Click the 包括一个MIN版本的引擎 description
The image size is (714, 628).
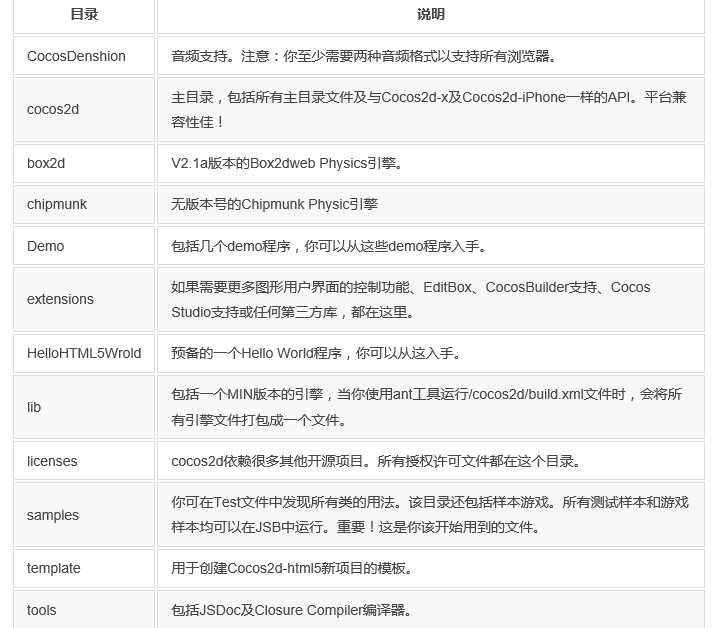(427, 407)
